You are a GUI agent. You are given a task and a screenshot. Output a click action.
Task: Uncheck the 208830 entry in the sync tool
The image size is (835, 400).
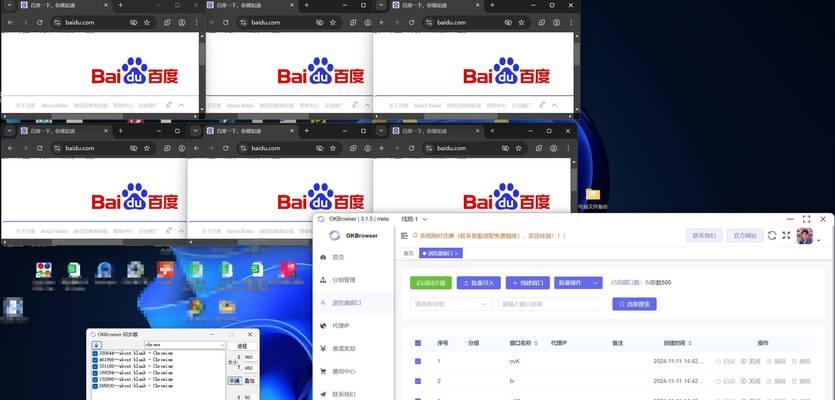[95, 385]
